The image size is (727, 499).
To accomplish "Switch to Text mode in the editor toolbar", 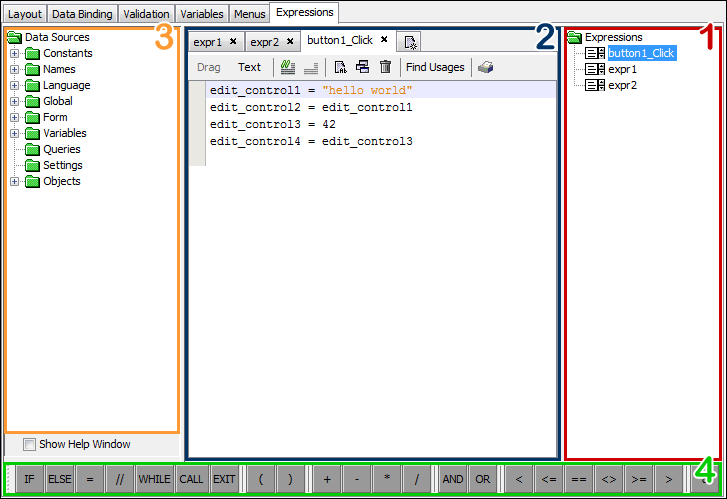I will [x=249, y=67].
